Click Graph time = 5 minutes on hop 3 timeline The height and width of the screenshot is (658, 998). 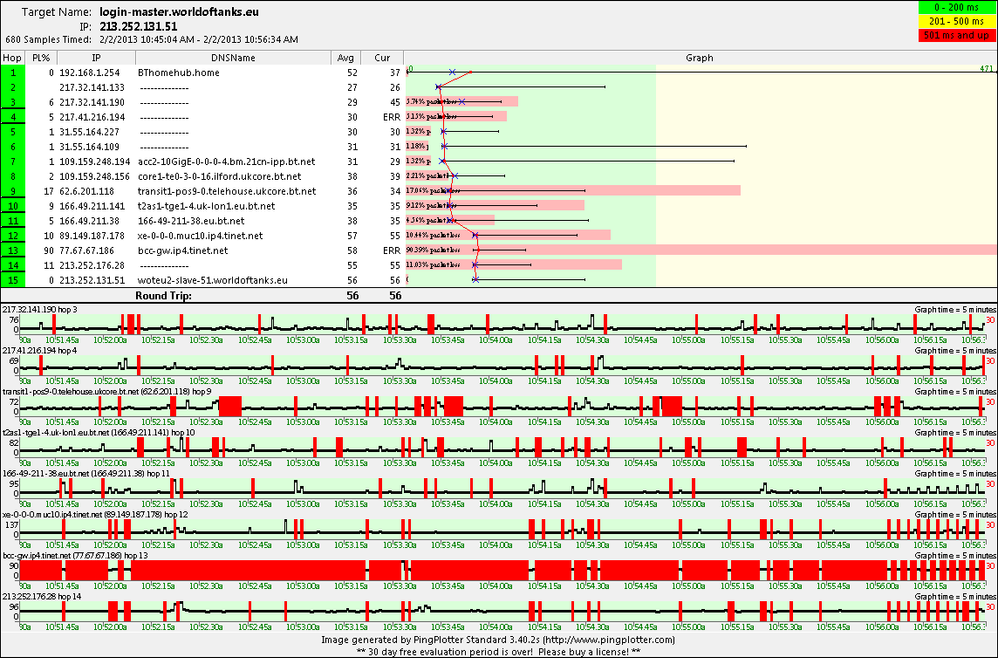(955, 309)
